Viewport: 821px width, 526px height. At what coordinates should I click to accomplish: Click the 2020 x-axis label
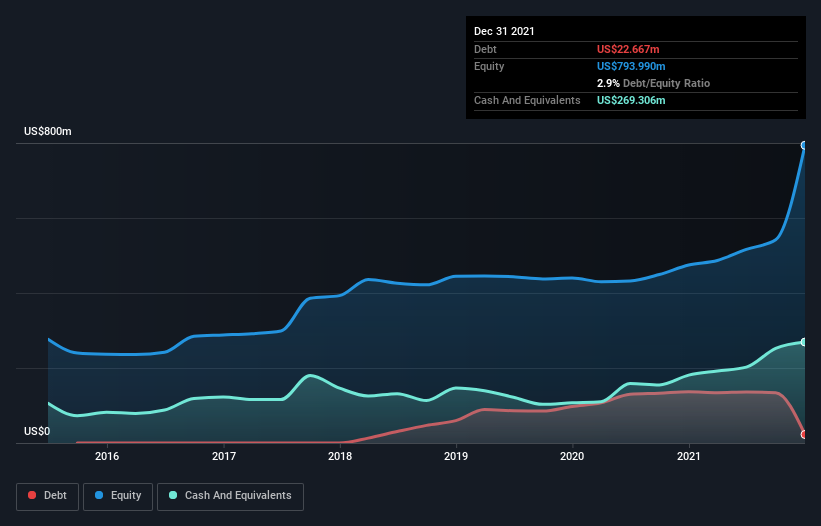572,456
